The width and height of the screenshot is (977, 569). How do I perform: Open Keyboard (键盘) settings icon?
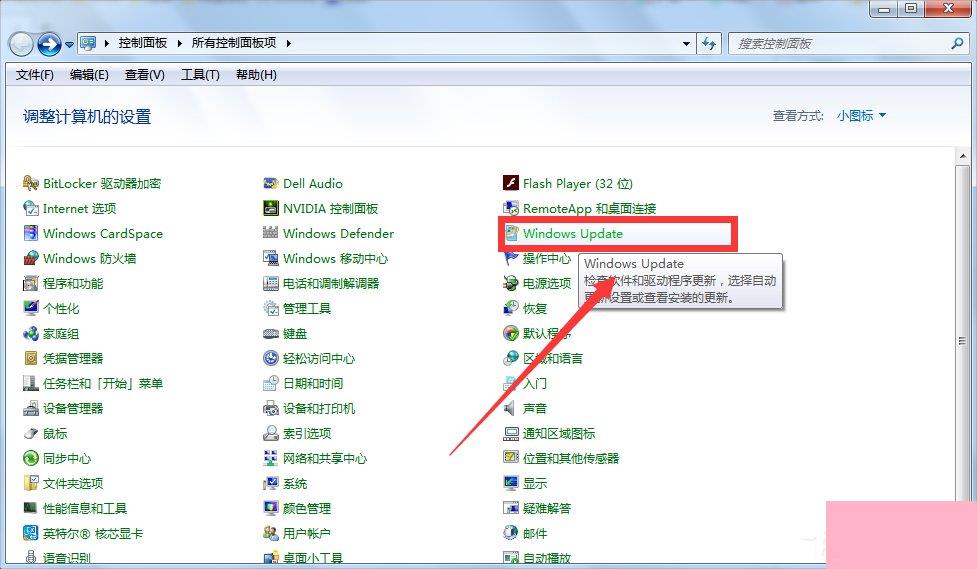[x=270, y=333]
